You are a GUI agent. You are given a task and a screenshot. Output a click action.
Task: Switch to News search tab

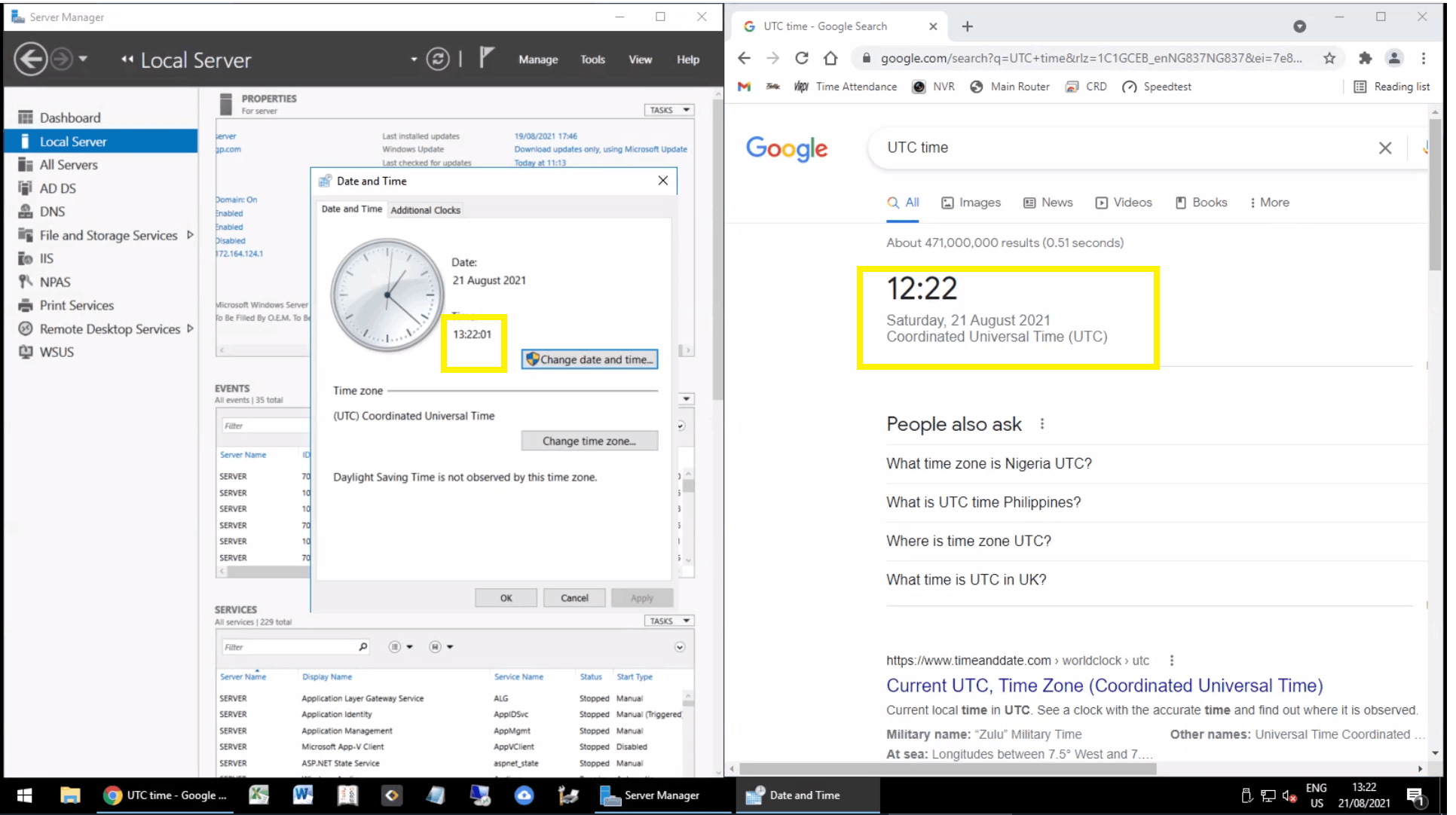[1048, 203]
